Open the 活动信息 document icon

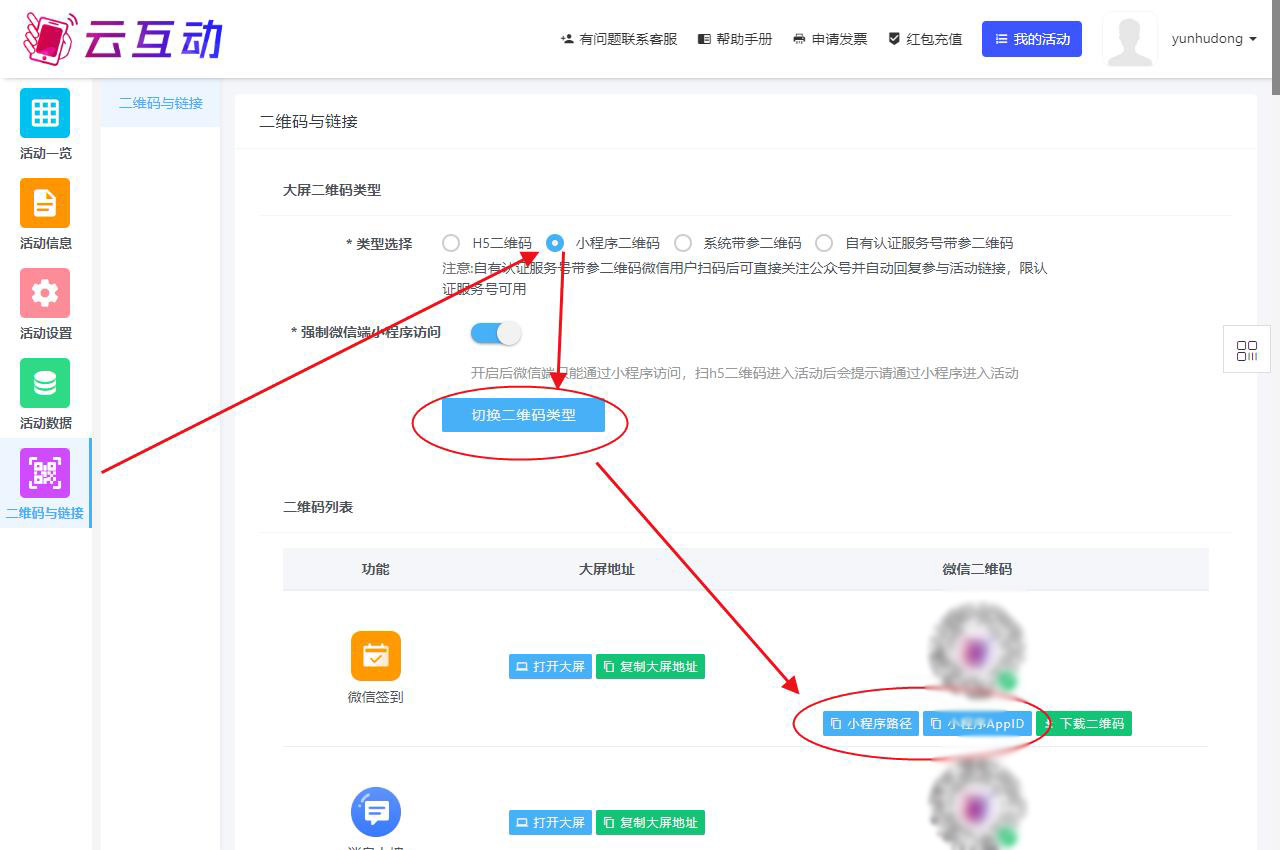pyautogui.click(x=45, y=203)
